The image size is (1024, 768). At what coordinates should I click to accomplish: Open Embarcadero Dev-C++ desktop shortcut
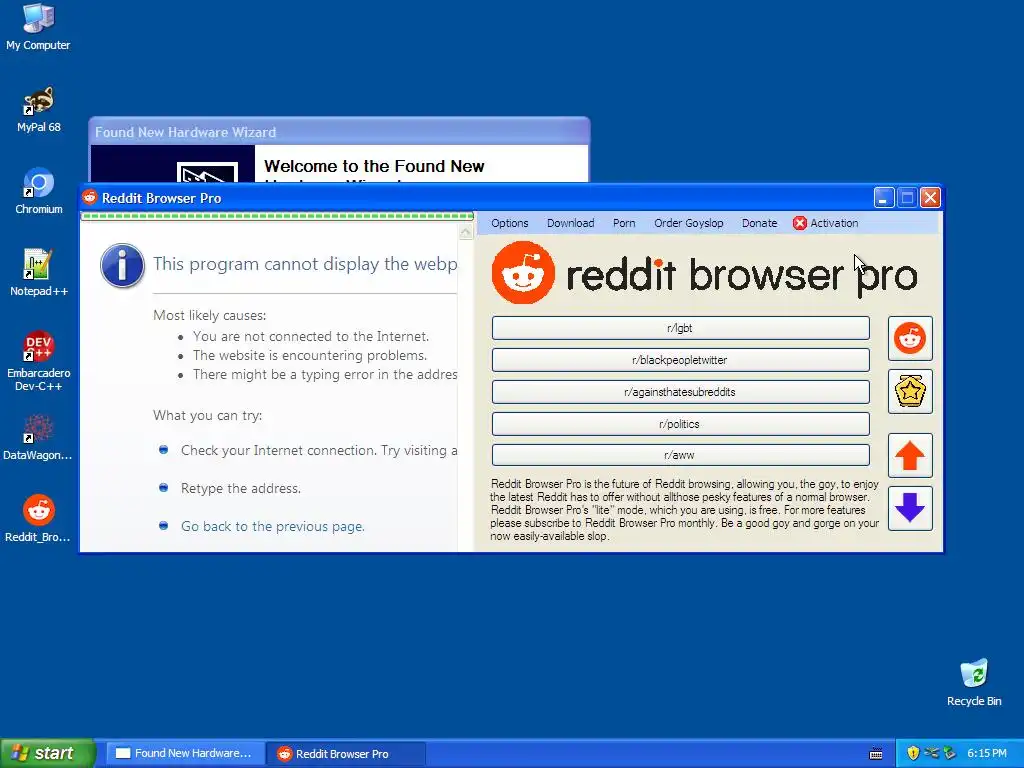pos(39,361)
